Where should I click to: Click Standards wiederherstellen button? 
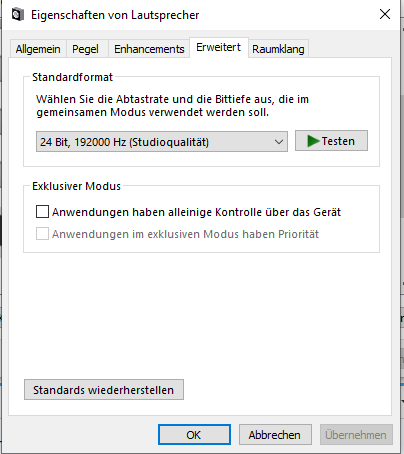pyautogui.click(x=104, y=389)
